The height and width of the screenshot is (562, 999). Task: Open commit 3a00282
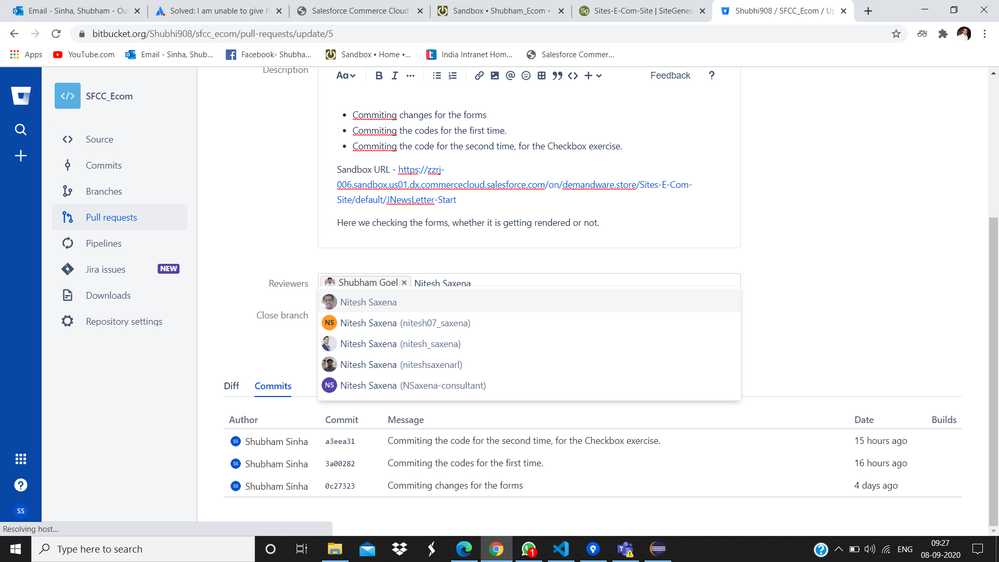point(340,464)
